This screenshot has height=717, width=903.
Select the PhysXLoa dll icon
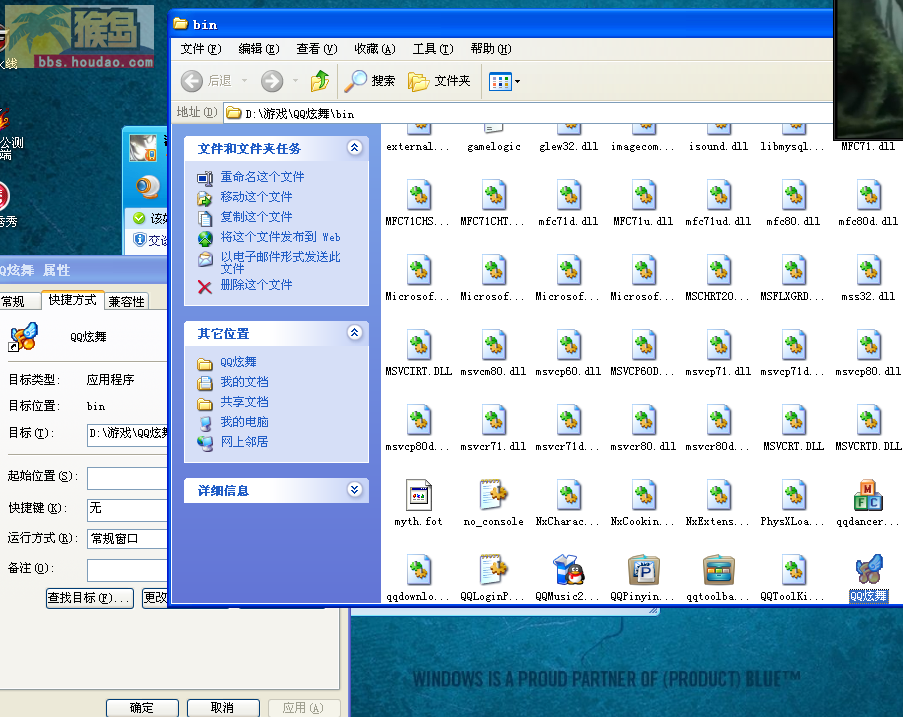pyautogui.click(x=793, y=495)
